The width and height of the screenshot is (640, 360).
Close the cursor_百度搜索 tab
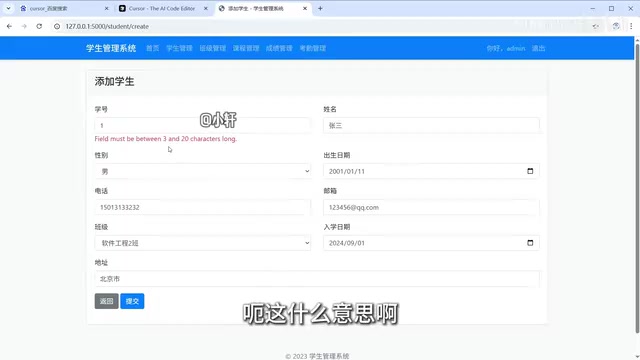click(107, 8)
